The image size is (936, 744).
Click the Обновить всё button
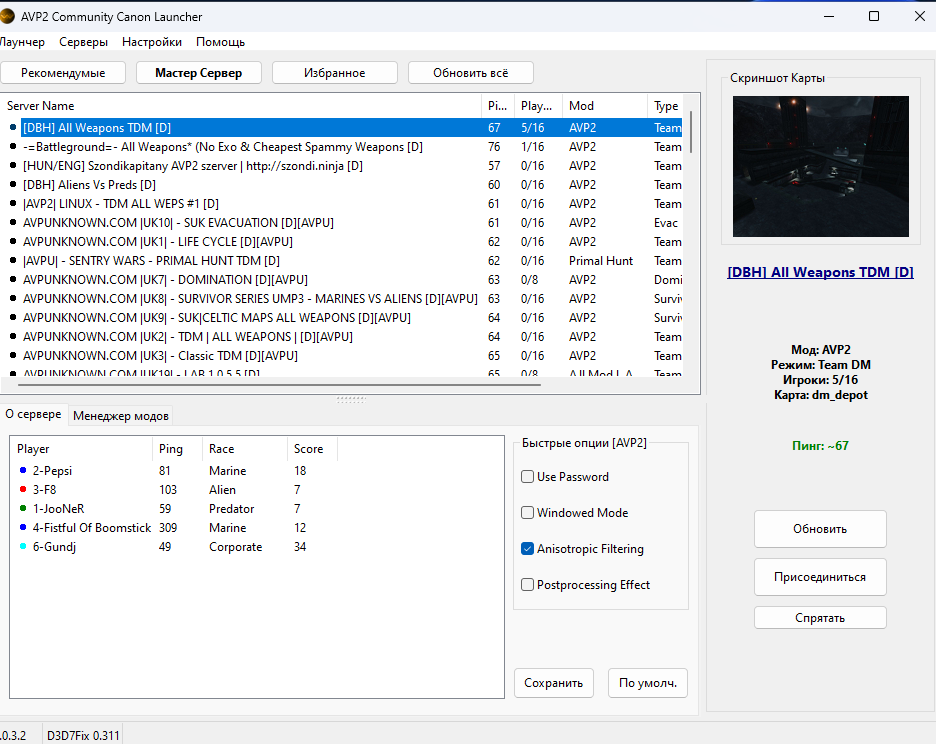coord(470,73)
